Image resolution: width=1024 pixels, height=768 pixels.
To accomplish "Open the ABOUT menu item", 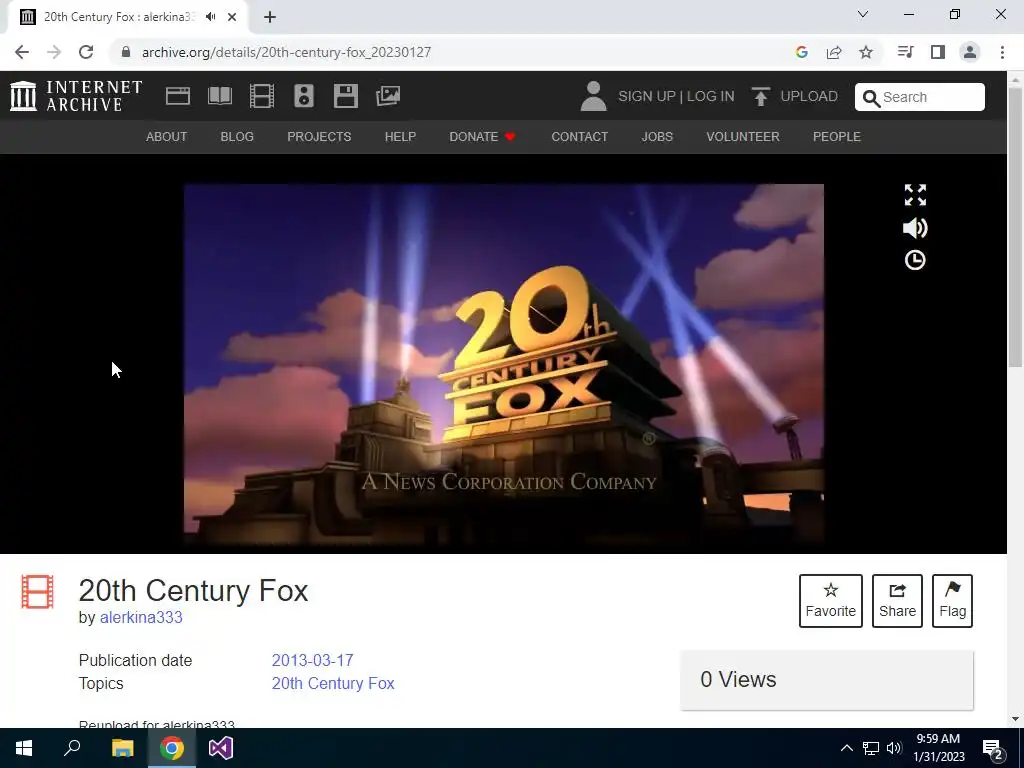I will 167,136.
